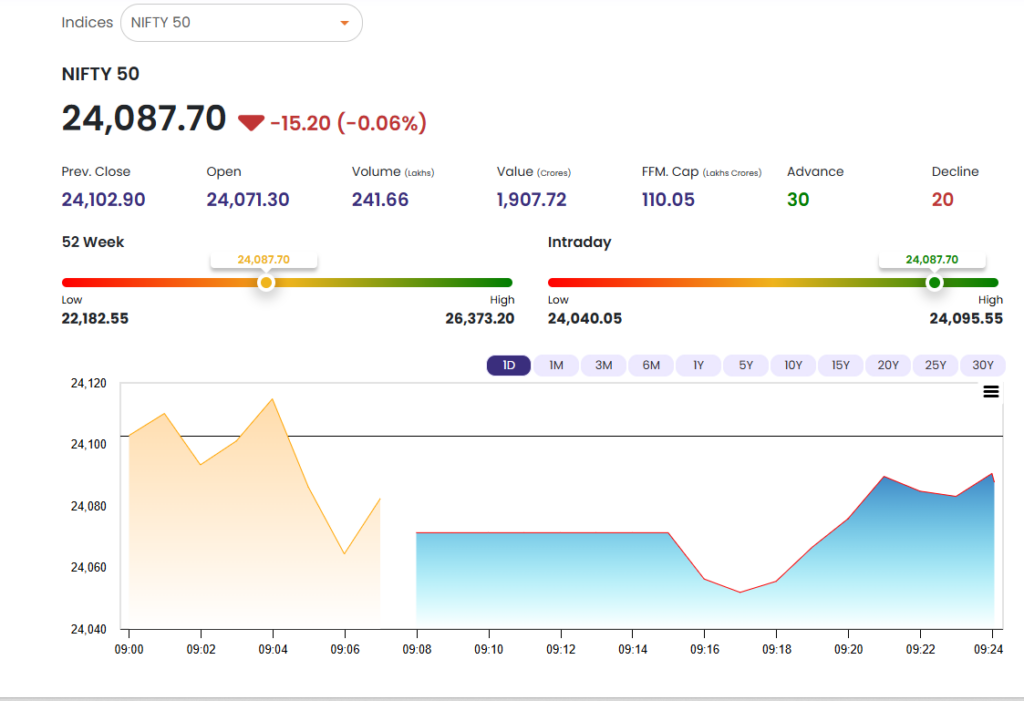Screen dimensions: 1024x701
Task: Click the Prev. Close value 24,102.90
Action: point(103,199)
